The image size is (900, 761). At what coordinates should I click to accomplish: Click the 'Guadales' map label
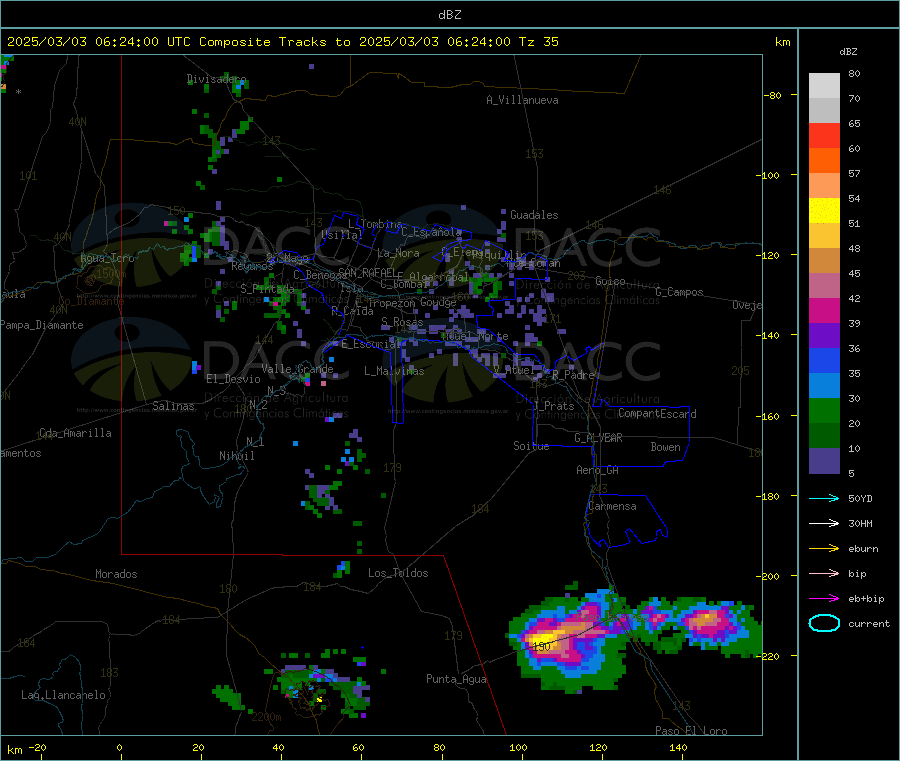click(x=534, y=215)
